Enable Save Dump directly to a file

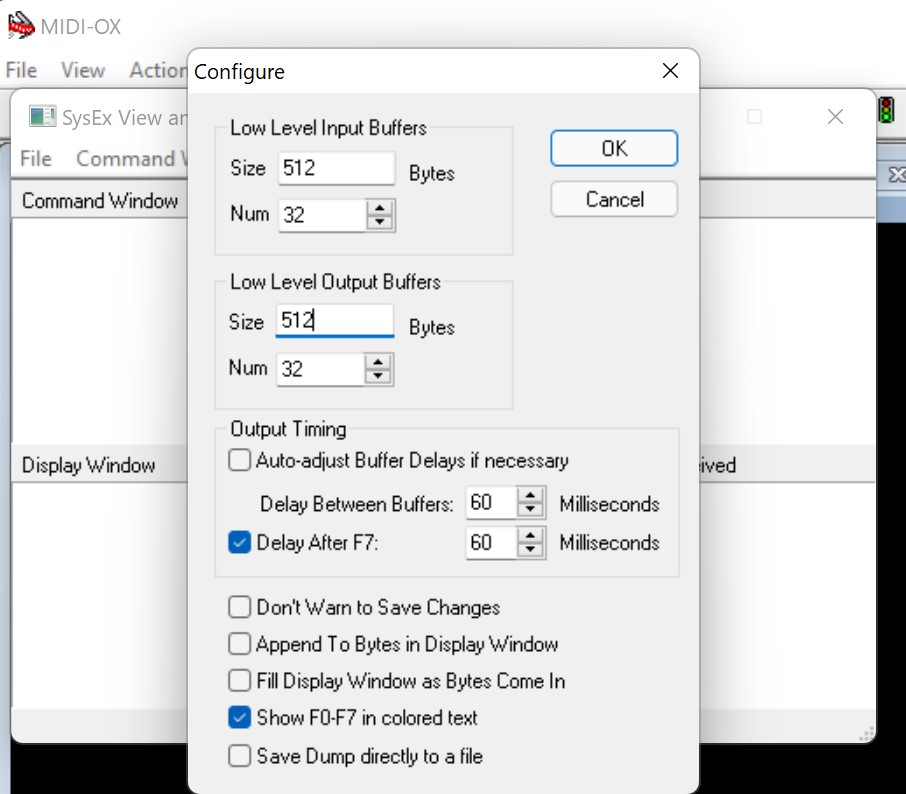coord(240,756)
